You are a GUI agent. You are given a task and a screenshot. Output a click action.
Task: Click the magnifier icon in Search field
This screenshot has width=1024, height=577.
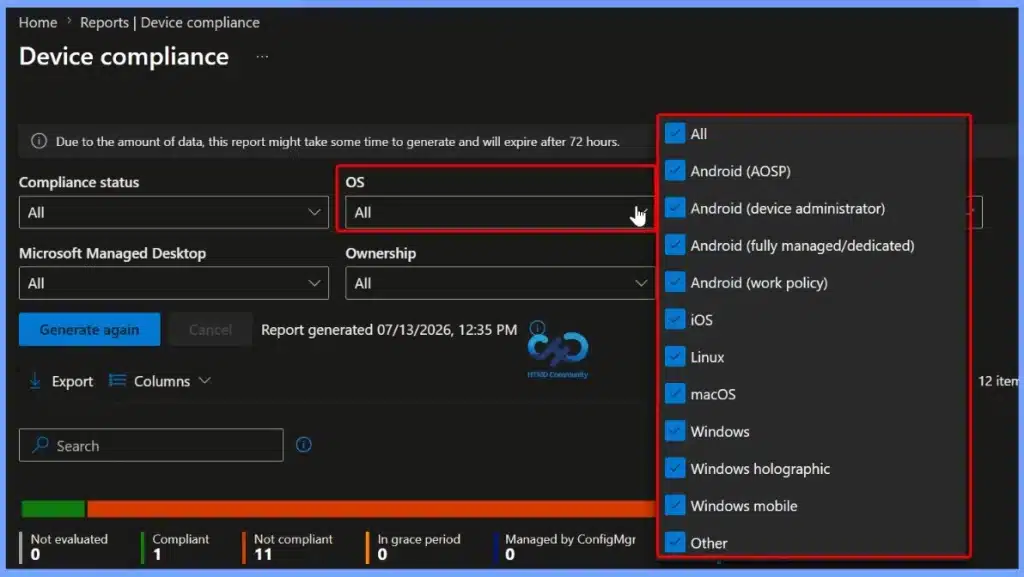[41, 445]
